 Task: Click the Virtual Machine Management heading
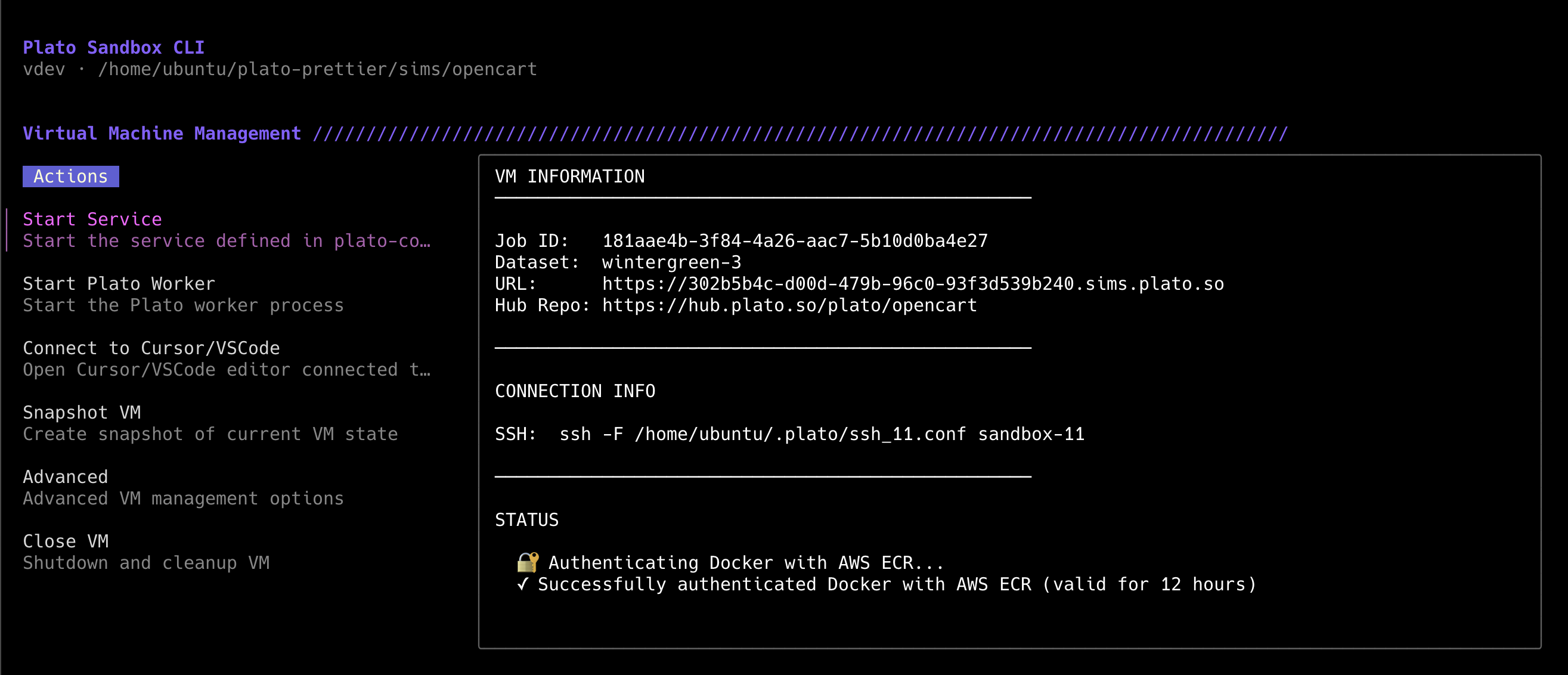[162, 134]
